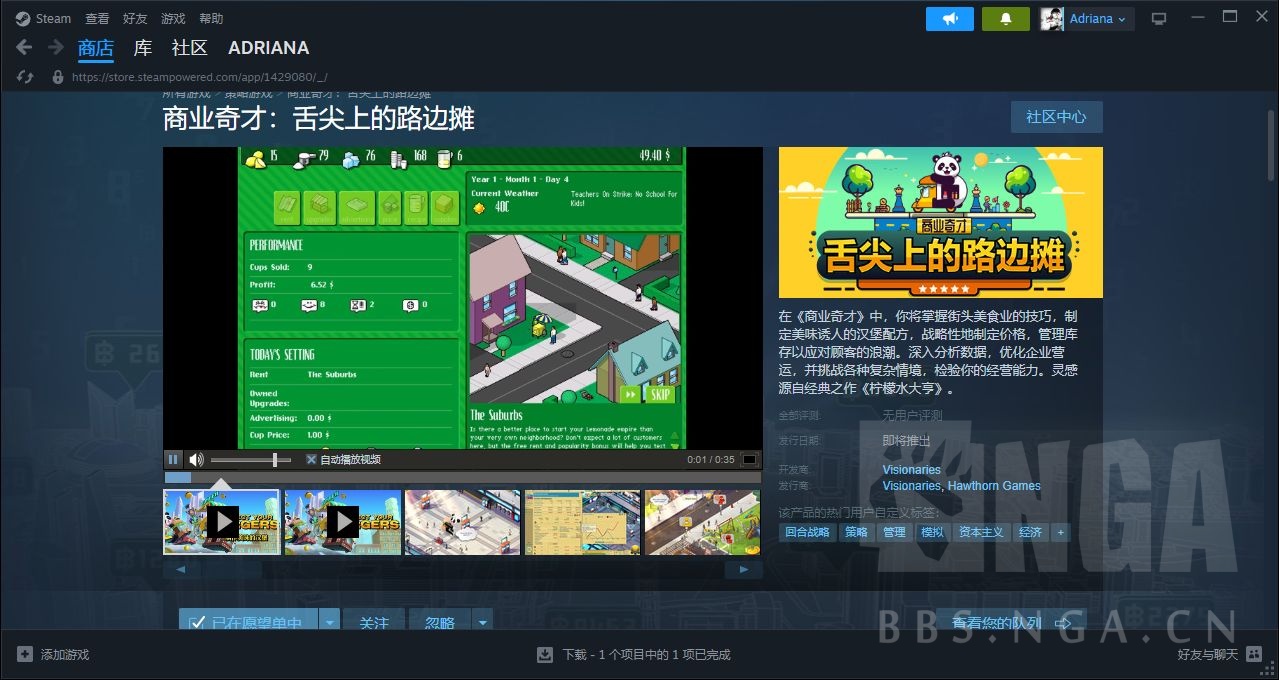
Task: Open the announcements megaphone button
Action: 950,18
